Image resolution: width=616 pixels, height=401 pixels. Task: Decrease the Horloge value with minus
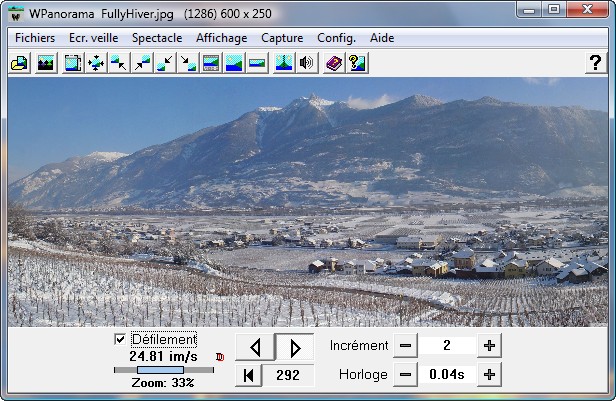point(405,375)
